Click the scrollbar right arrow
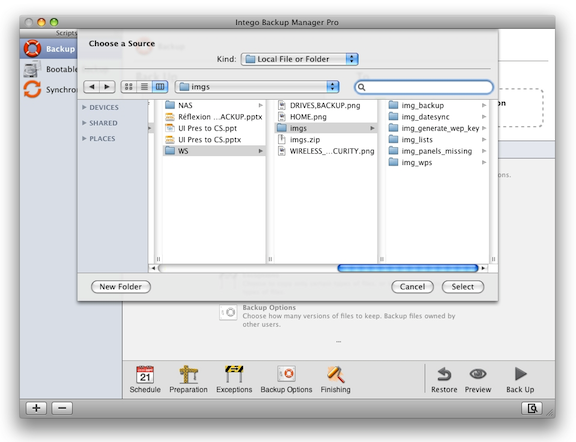The image size is (576, 442). click(x=483, y=268)
